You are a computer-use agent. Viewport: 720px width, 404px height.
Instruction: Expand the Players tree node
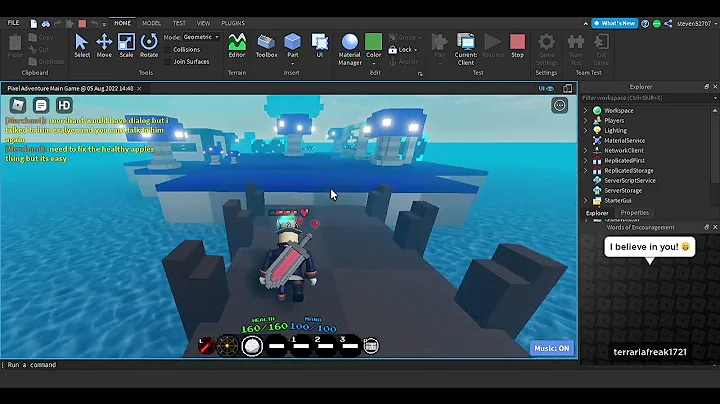point(585,121)
